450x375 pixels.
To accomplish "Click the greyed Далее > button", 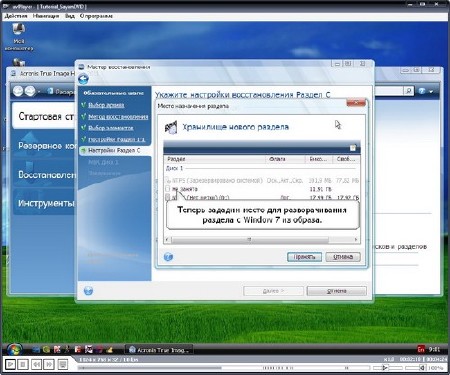I will [273, 291].
